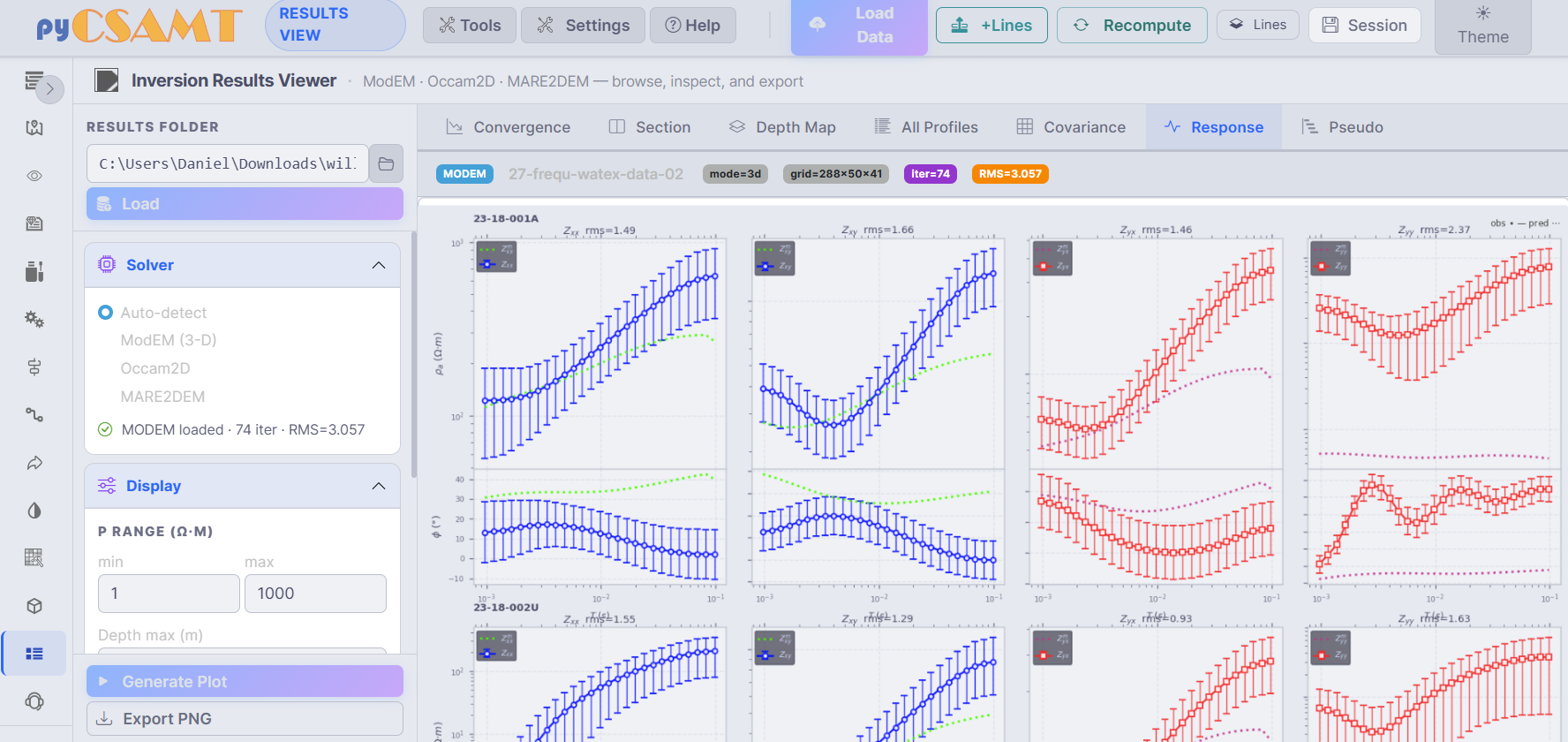This screenshot has height=742, width=1568.
Task: Switch to the Section tab
Action: tap(650, 127)
